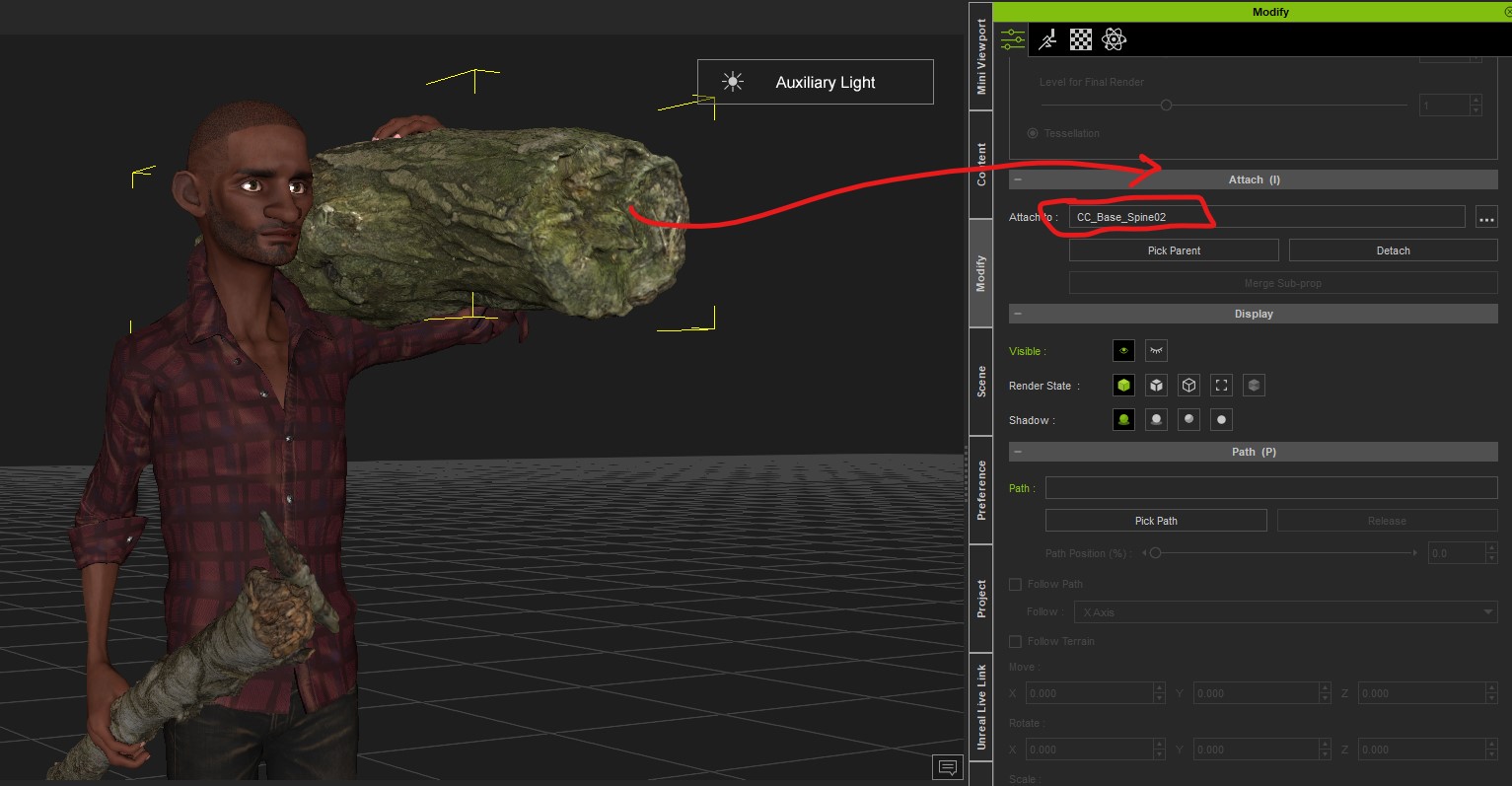1512x786 pixels.
Task: Click the Rotate Z value field
Action: pos(1420,750)
